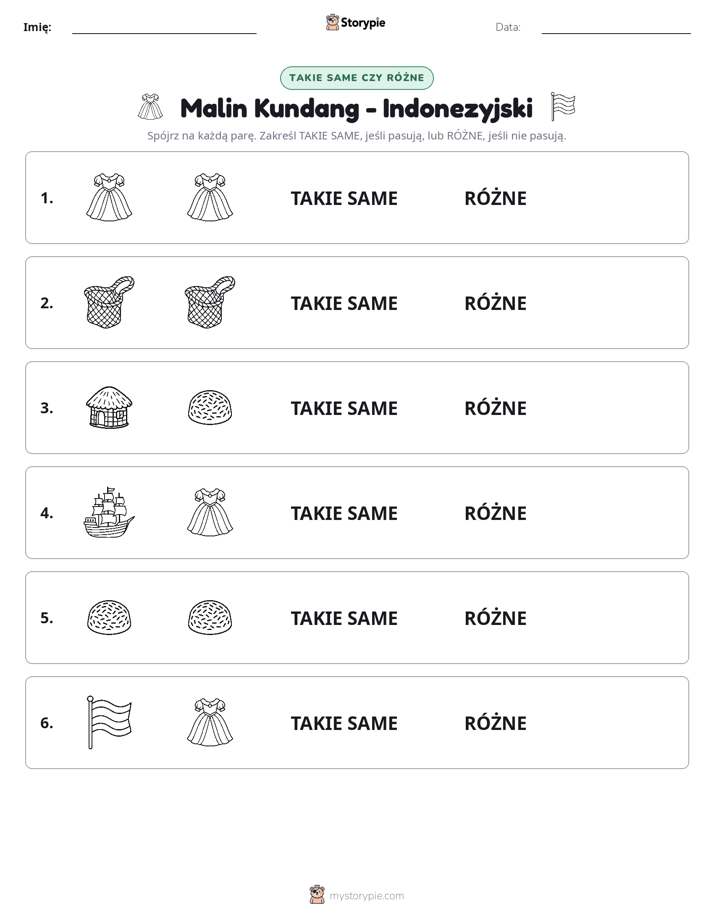Viewport: 714px width, 924px height.
Task: Click the Storypie bear logo at top
Action: pyautogui.click(x=332, y=22)
